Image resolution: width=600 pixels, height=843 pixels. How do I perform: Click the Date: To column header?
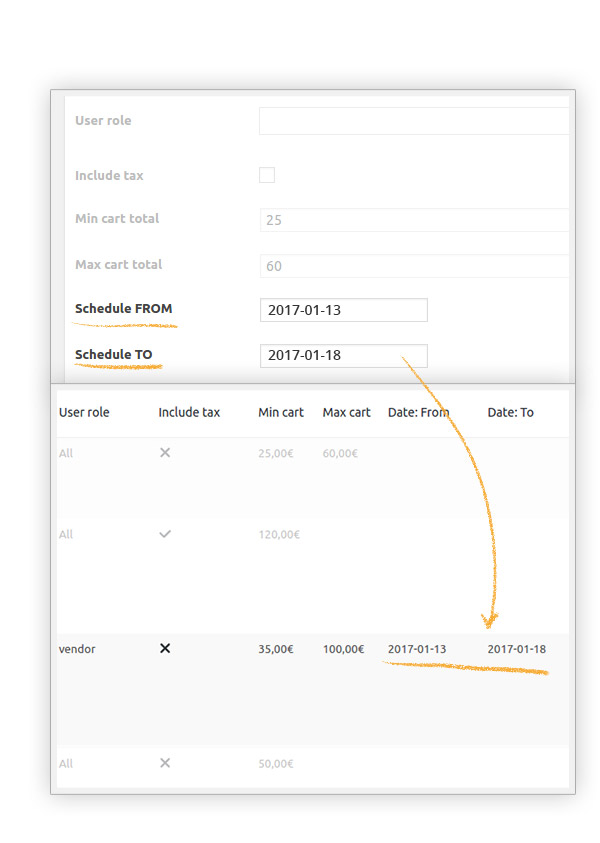click(x=509, y=411)
